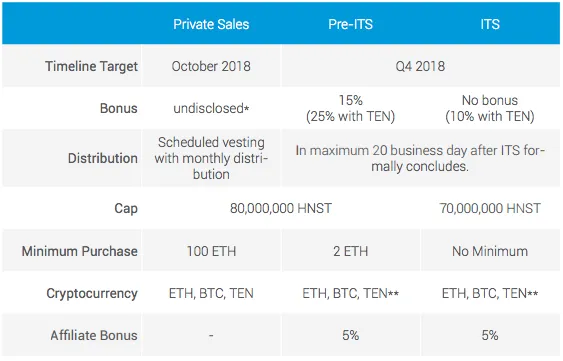Viewport: 563px width, 361px height.
Task: Click the 2 ETH minimum purchase cell
Action: pos(350,251)
